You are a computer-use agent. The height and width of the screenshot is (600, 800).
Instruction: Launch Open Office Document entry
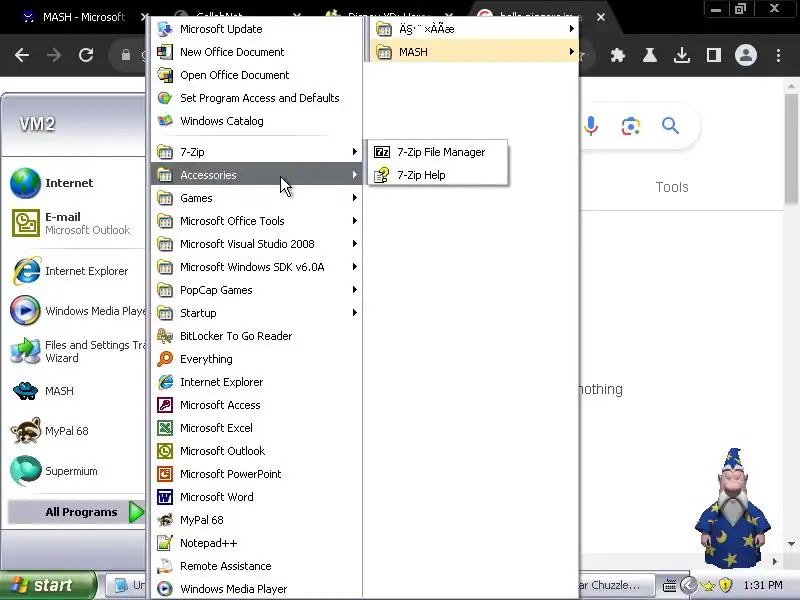tap(256, 75)
